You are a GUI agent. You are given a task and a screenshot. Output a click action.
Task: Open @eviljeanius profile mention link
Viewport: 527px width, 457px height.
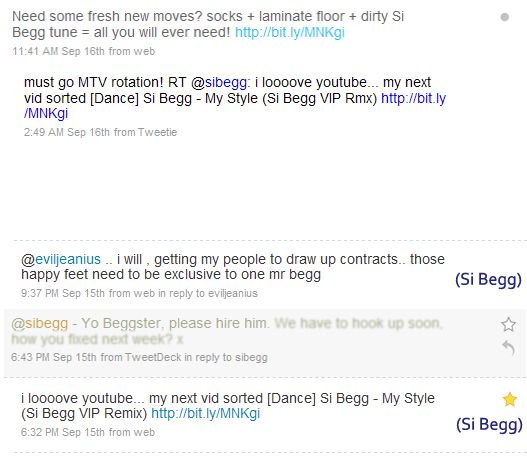coord(61,259)
